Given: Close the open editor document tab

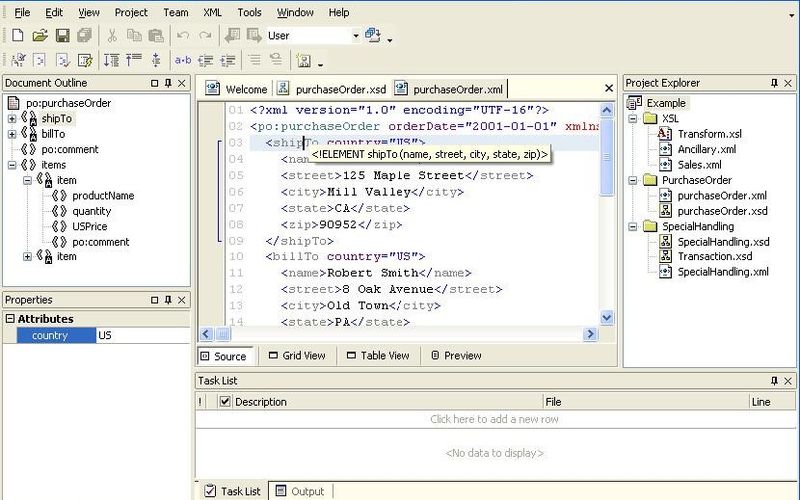Looking at the screenshot, I should pyautogui.click(x=609, y=88).
